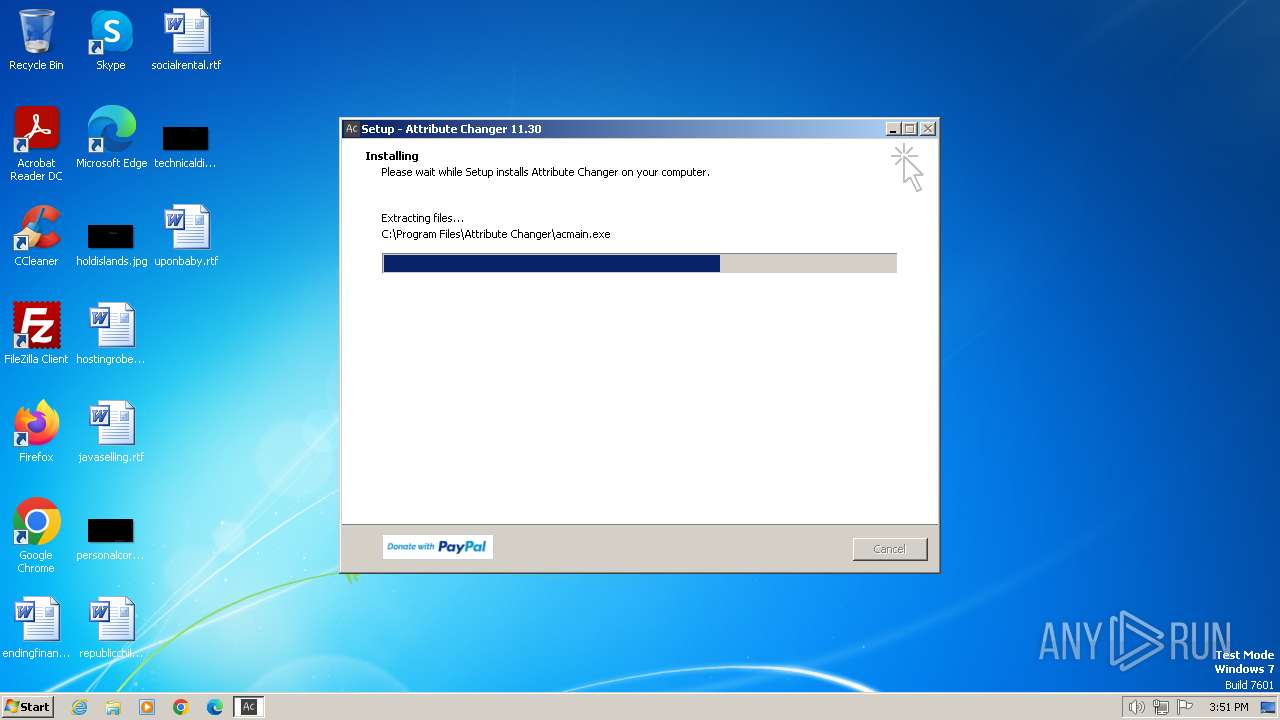Screen dimensions: 1280x720
Task: Close the Setup window
Action: (x=927, y=129)
